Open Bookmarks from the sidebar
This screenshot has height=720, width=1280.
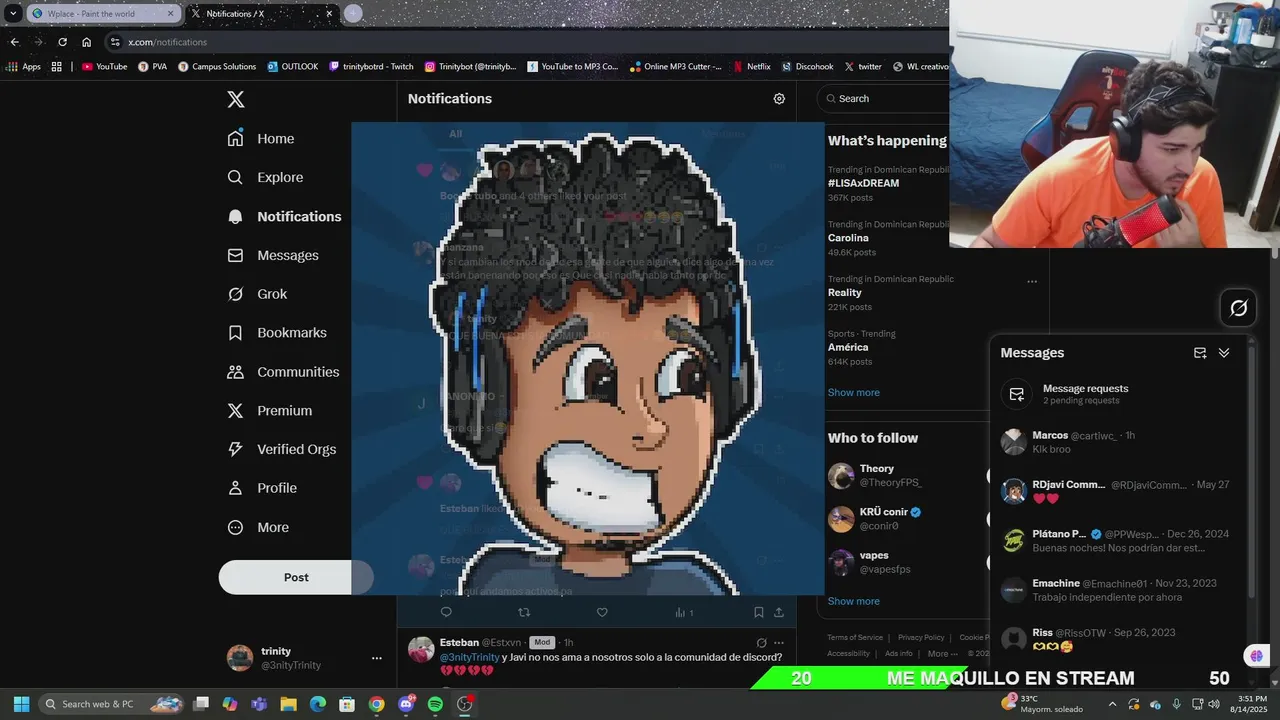click(277, 333)
